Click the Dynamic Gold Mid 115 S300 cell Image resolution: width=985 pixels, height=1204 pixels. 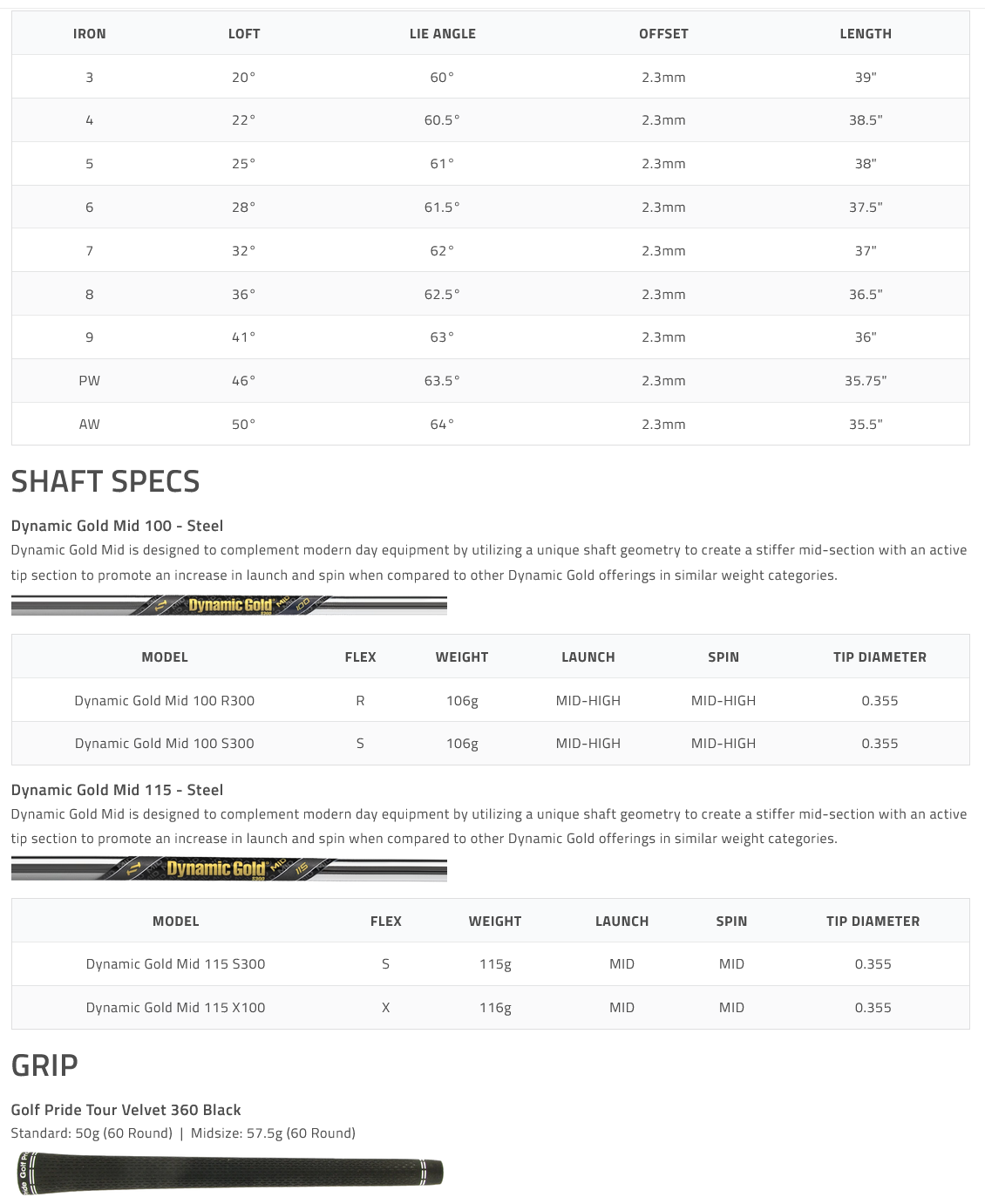point(175,964)
